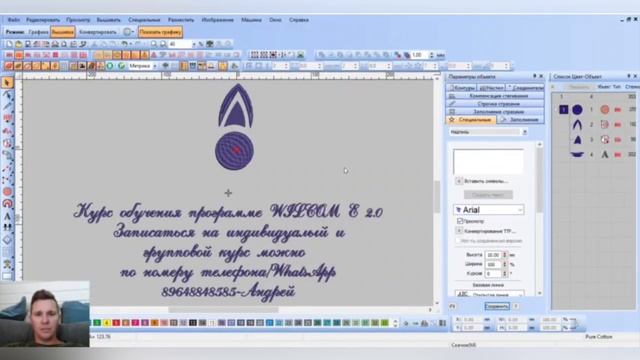Open the Разместить menu
The width and height of the screenshot is (640, 360).
click(181, 20)
